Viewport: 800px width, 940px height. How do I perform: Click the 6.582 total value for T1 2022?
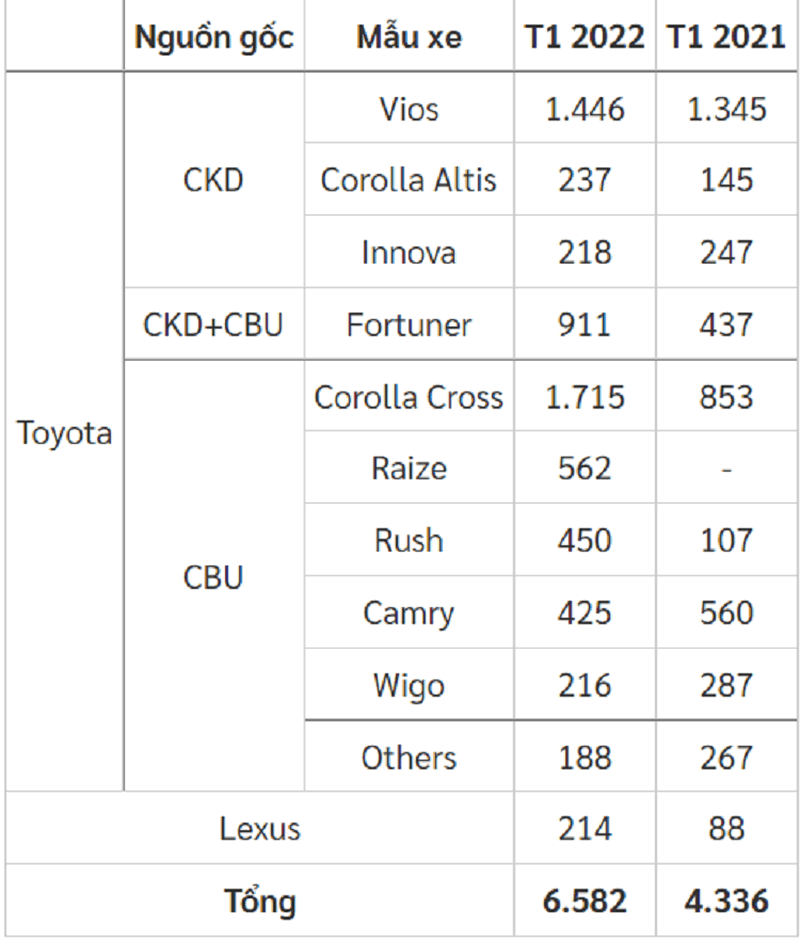point(585,901)
